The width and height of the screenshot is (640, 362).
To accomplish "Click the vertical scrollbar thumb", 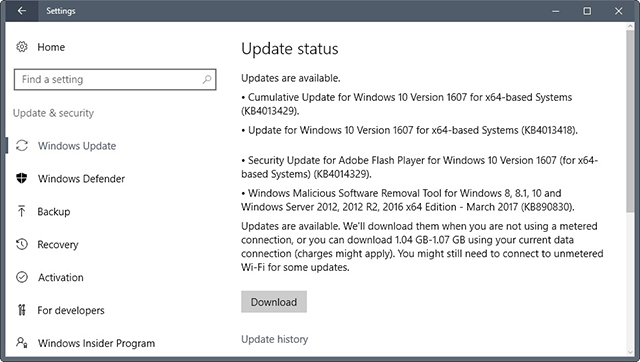I will click(x=630, y=121).
